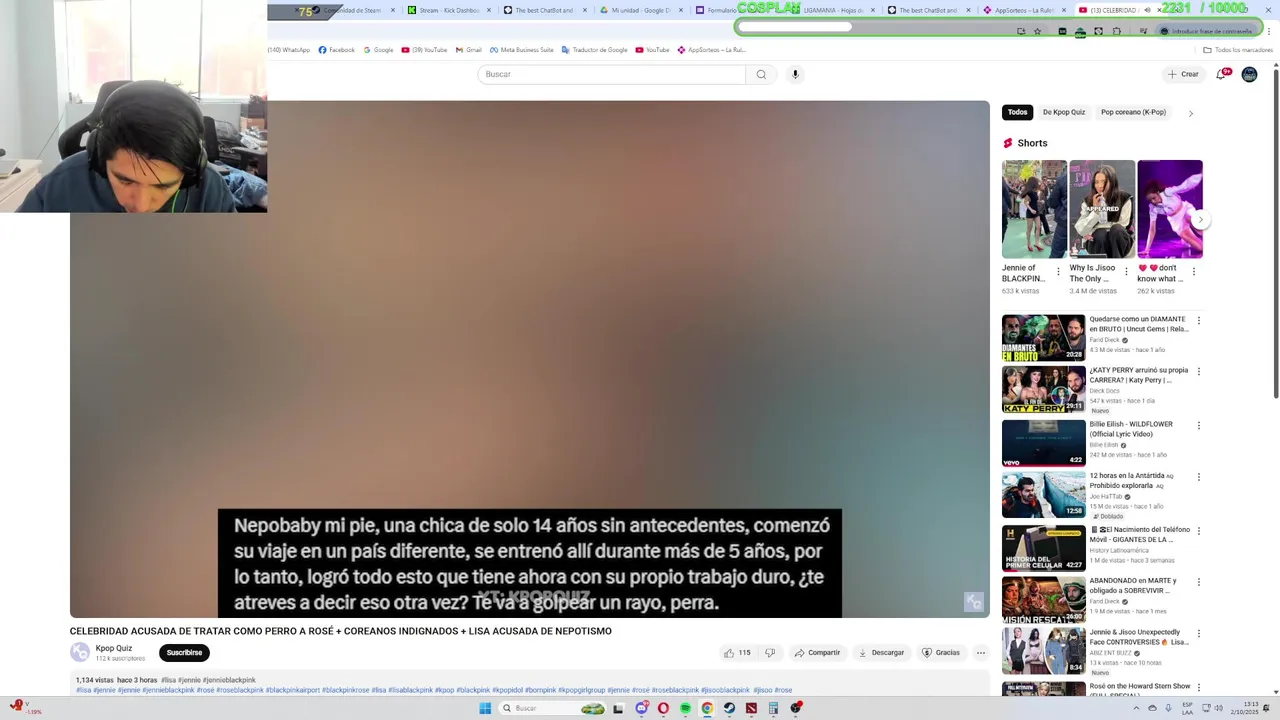Open Steam from the taskbar
Viewport: 1280px width, 720px height.
tap(729, 708)
